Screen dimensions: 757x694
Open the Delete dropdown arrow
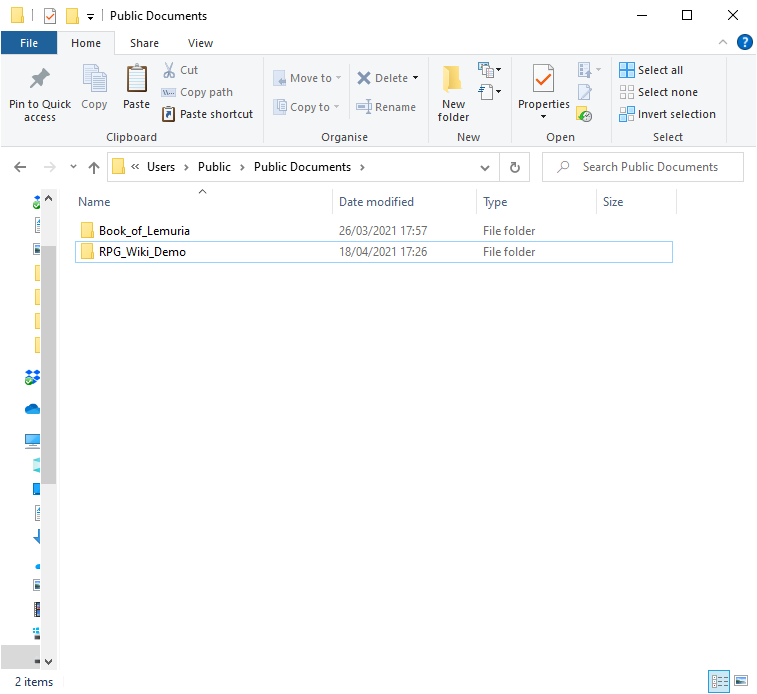[x=416, y=78]
